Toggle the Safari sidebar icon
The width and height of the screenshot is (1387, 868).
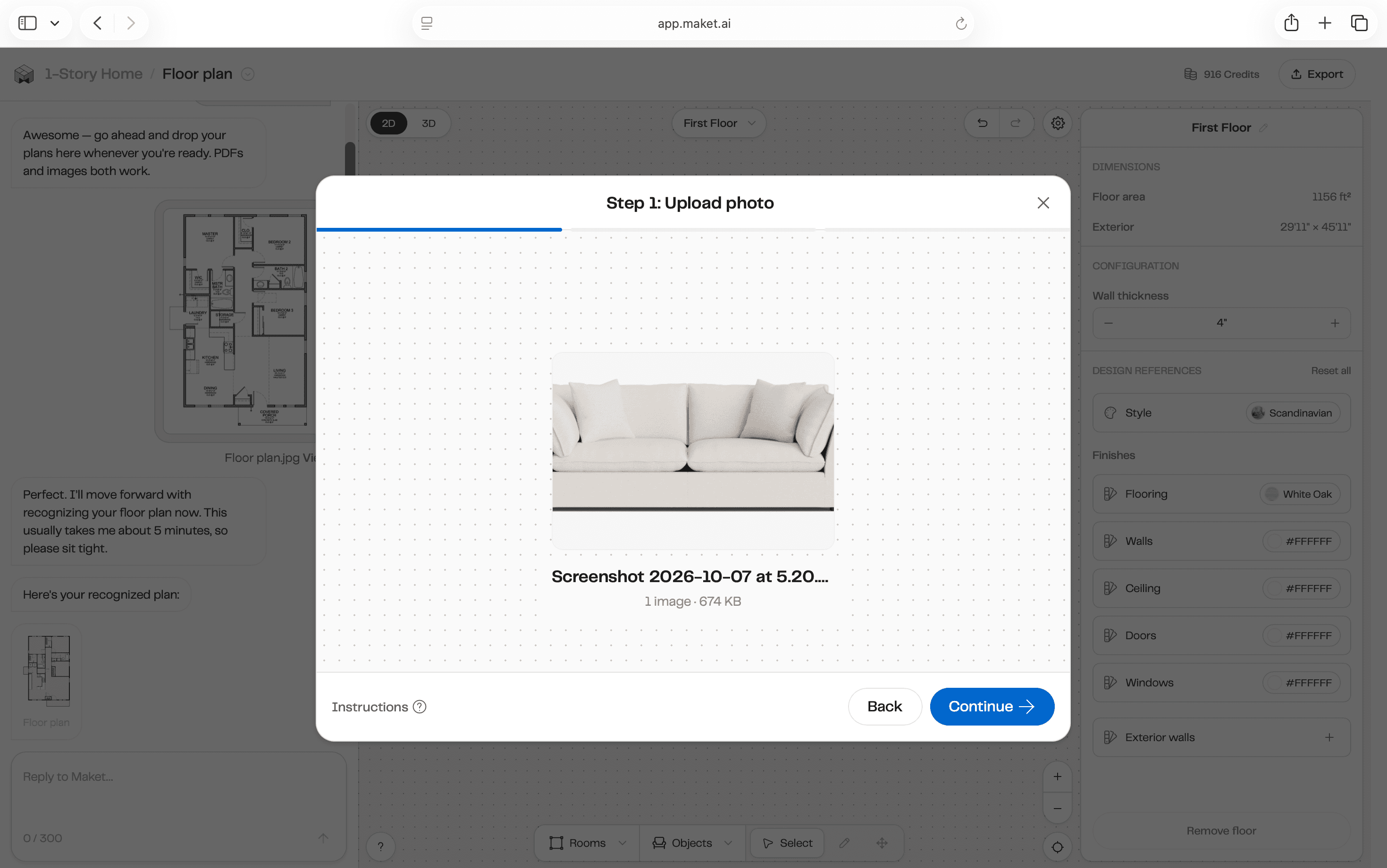click(27, 23)
